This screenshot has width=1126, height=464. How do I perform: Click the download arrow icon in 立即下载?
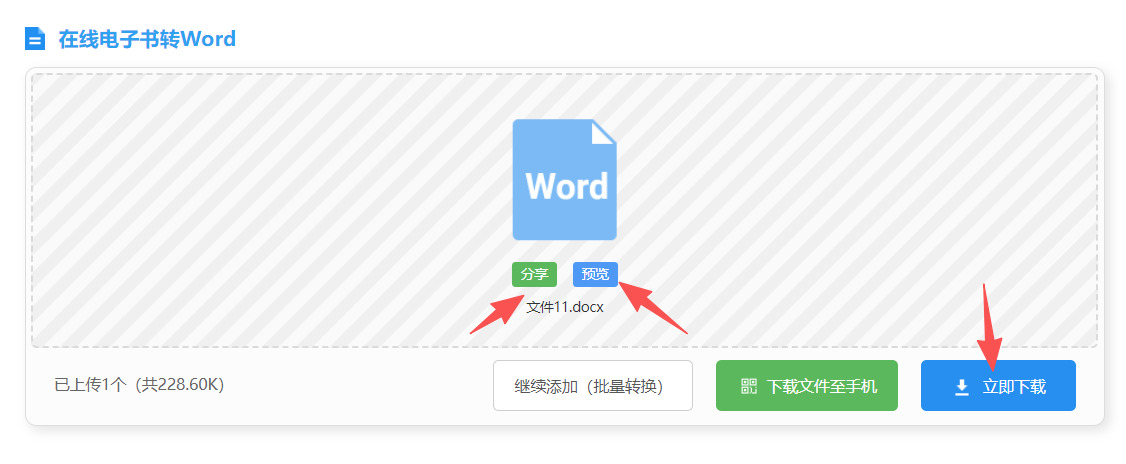pyautogui.click(x=962, y=388)
